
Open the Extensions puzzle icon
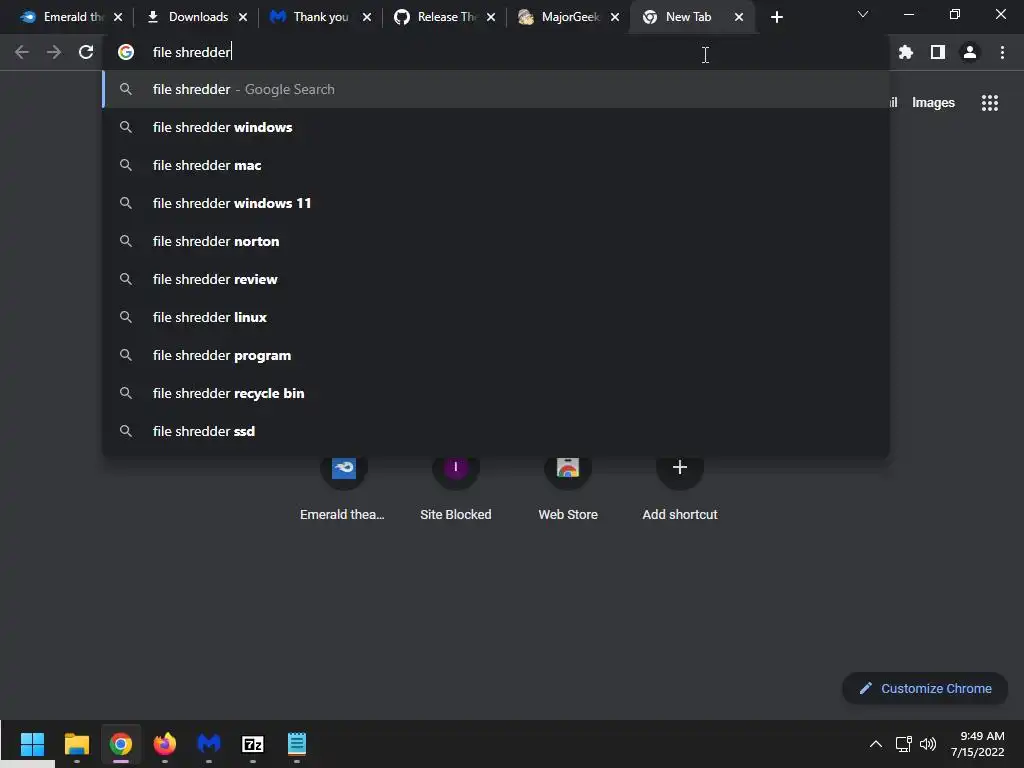coord(905,52)
